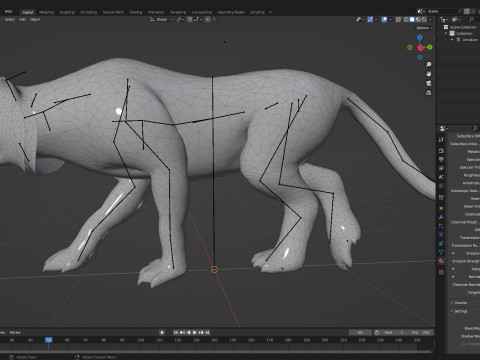Open the Material properties tab
The height and width of the screenshot is (360, 480).
(441, 261)
